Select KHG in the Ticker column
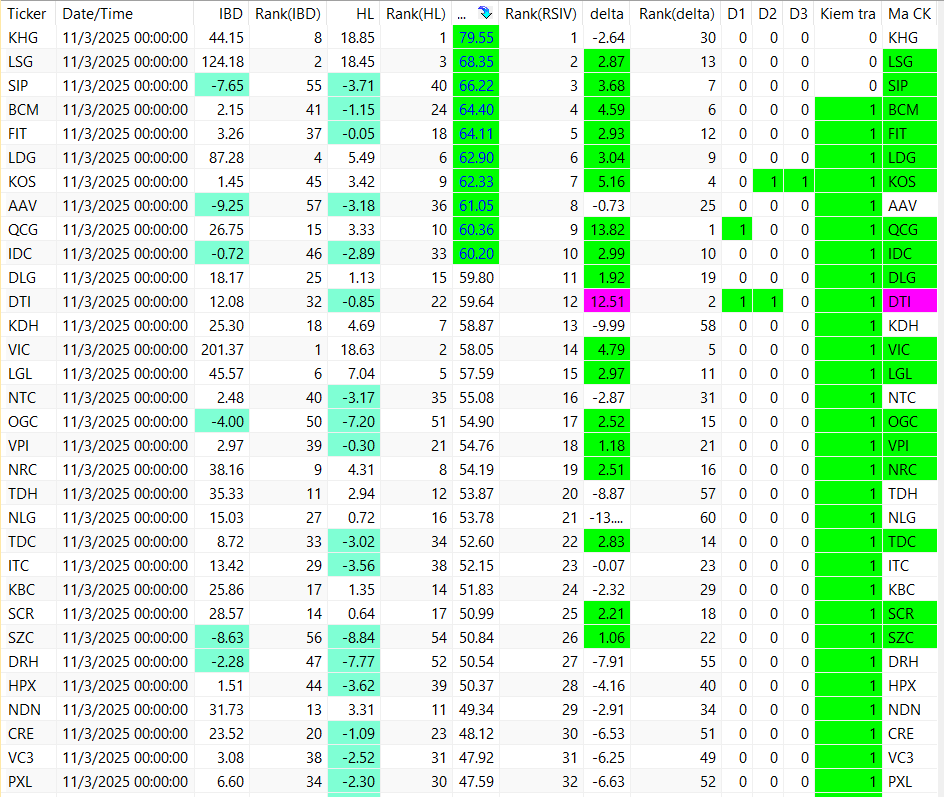 23,38
